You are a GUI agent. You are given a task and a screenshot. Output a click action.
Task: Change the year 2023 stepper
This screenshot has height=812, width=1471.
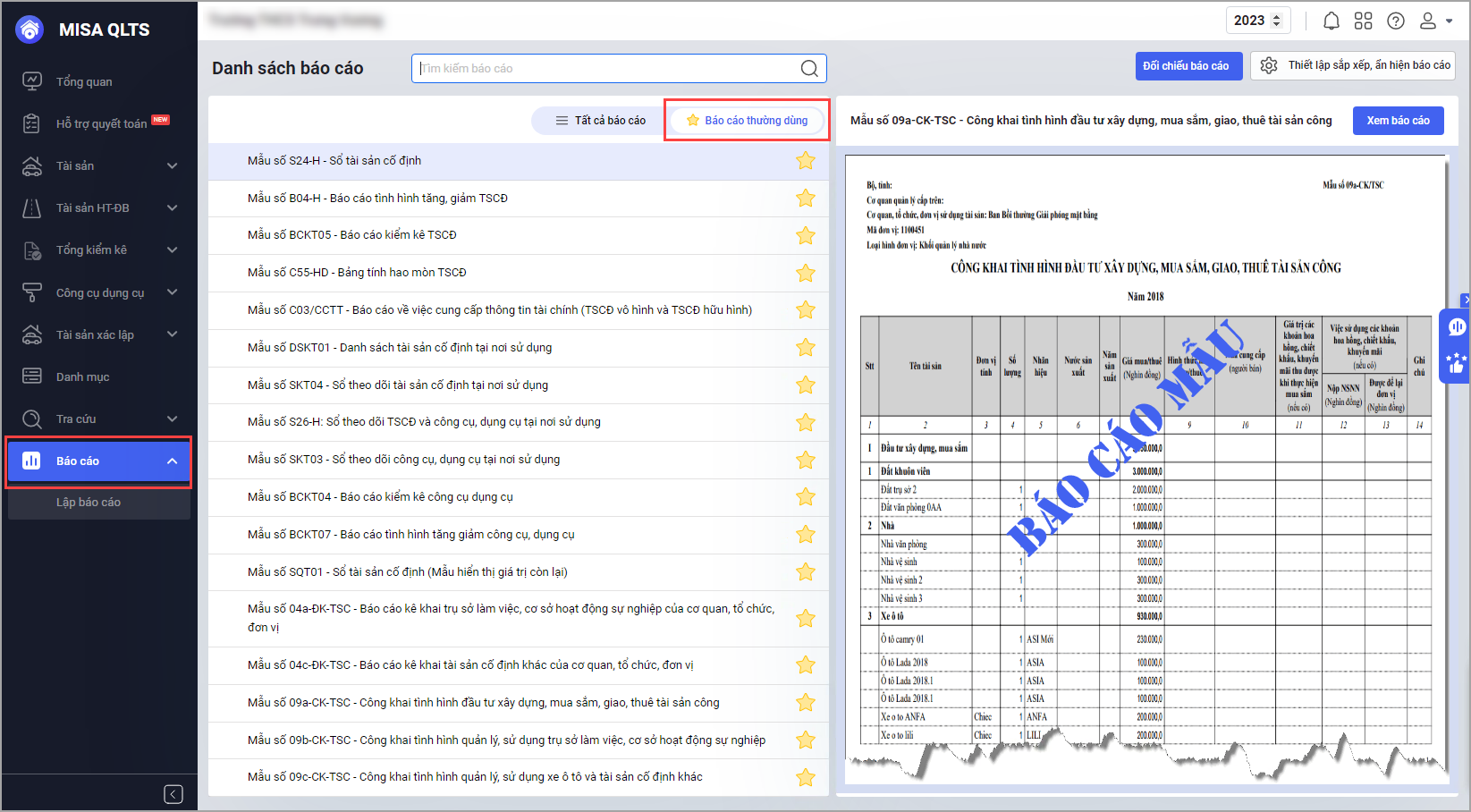[1276, 21]
